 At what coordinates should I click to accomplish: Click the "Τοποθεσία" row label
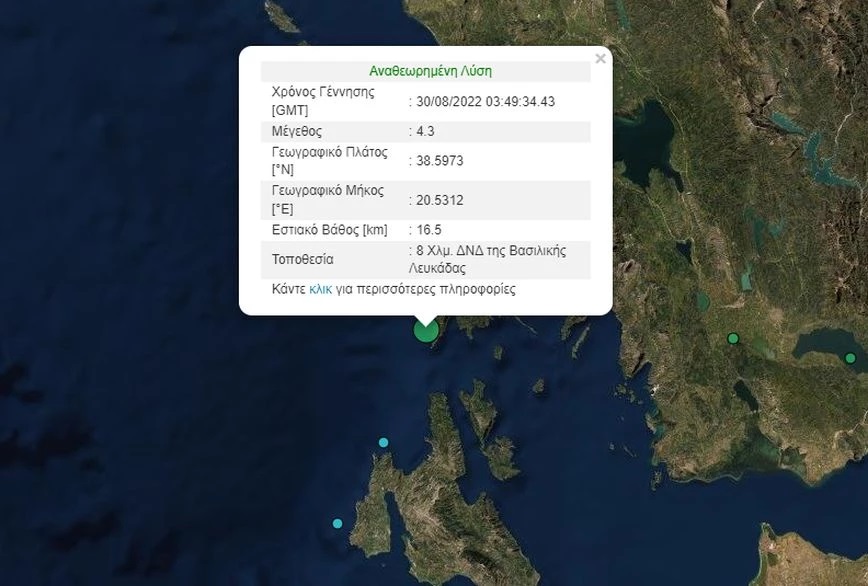pos(302,259)
